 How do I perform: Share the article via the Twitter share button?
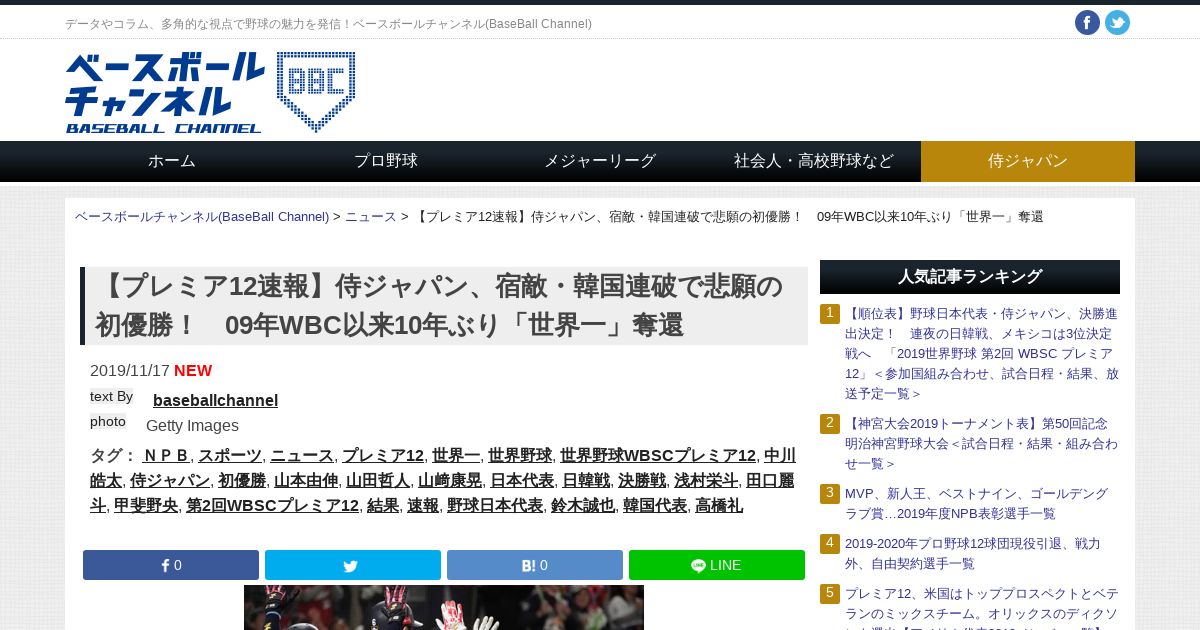pos(353,565)
